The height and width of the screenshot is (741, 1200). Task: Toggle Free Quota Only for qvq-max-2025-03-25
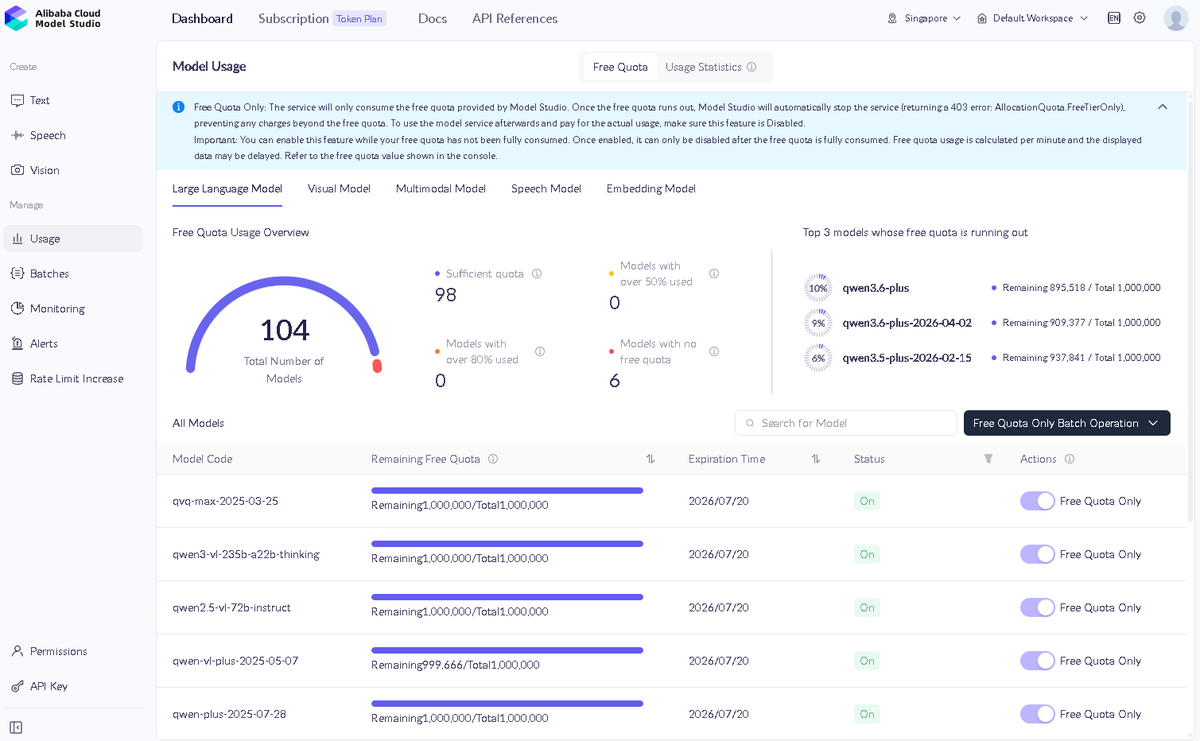click(1037, 501)
